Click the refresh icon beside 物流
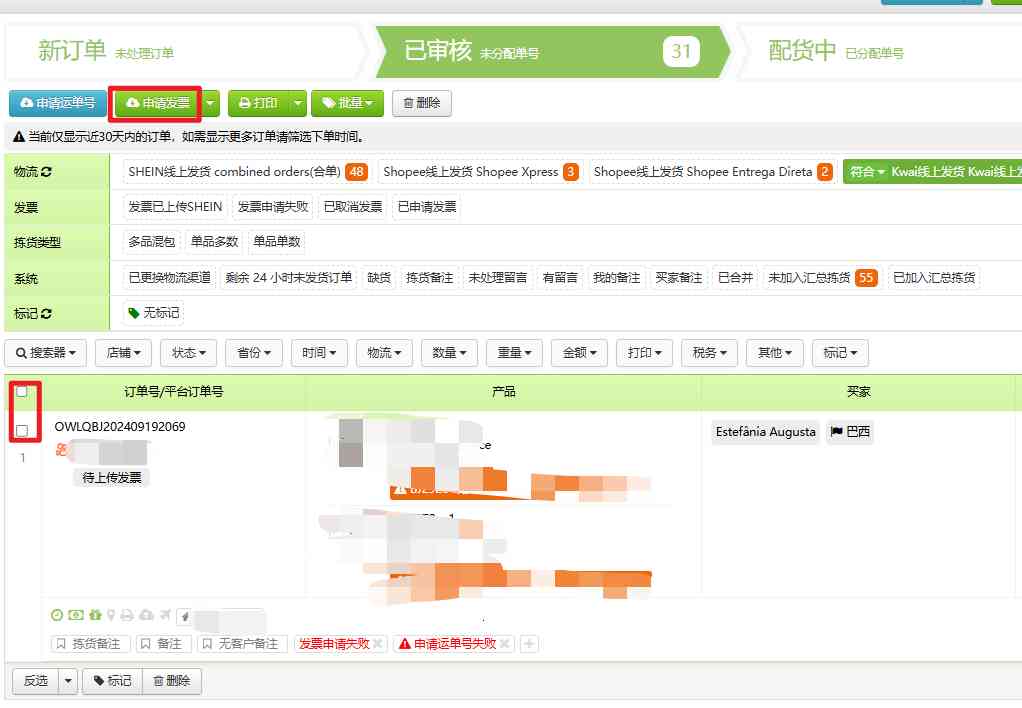The image size is (1022, 708). click(x=46, y=172)
